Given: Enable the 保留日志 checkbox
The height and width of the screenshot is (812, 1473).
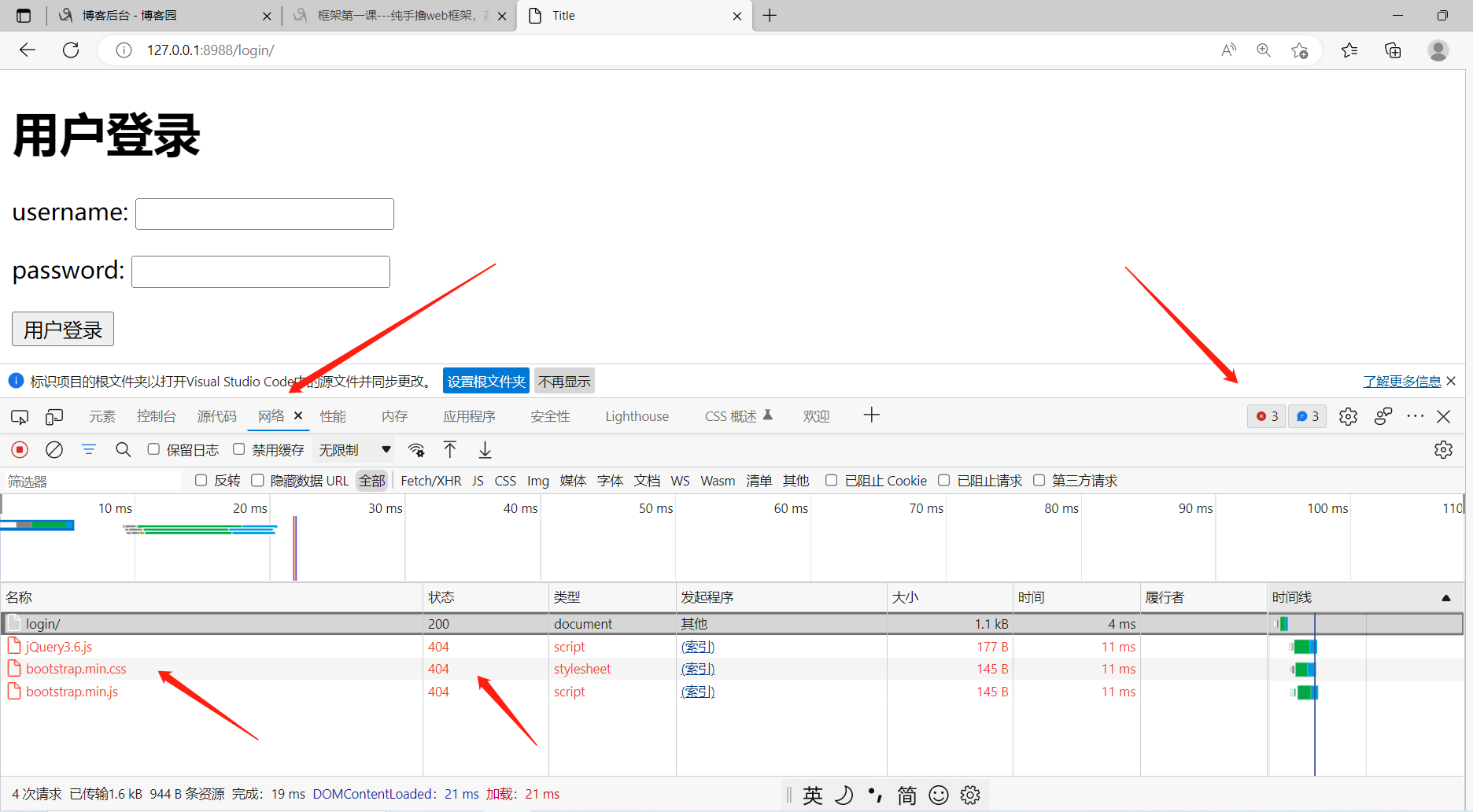Looking at the screenshot, I should 153,449.
